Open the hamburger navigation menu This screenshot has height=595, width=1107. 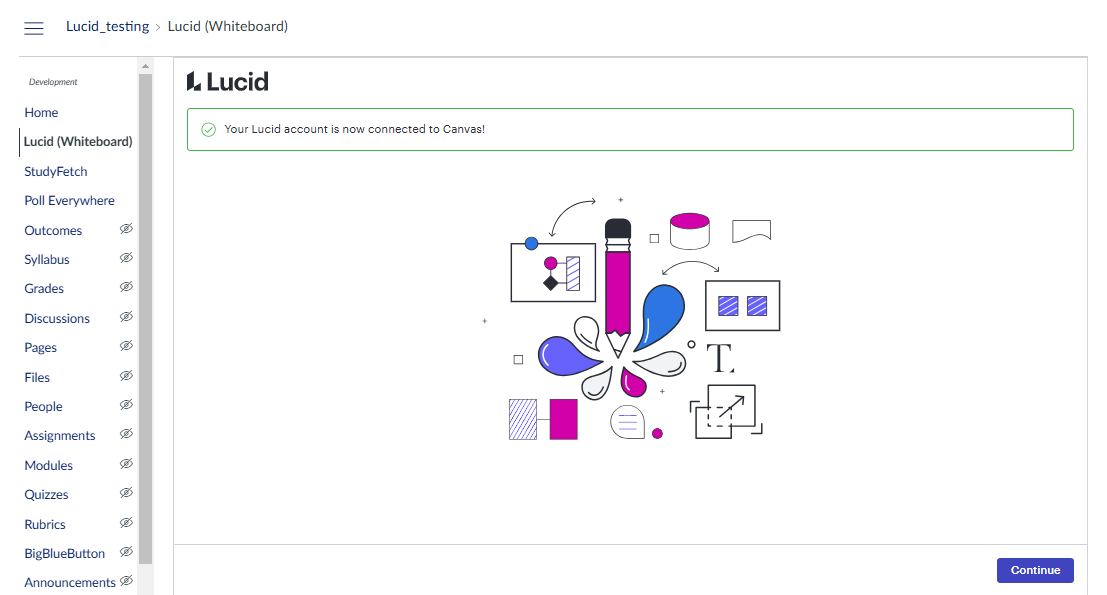pos(34,28)
